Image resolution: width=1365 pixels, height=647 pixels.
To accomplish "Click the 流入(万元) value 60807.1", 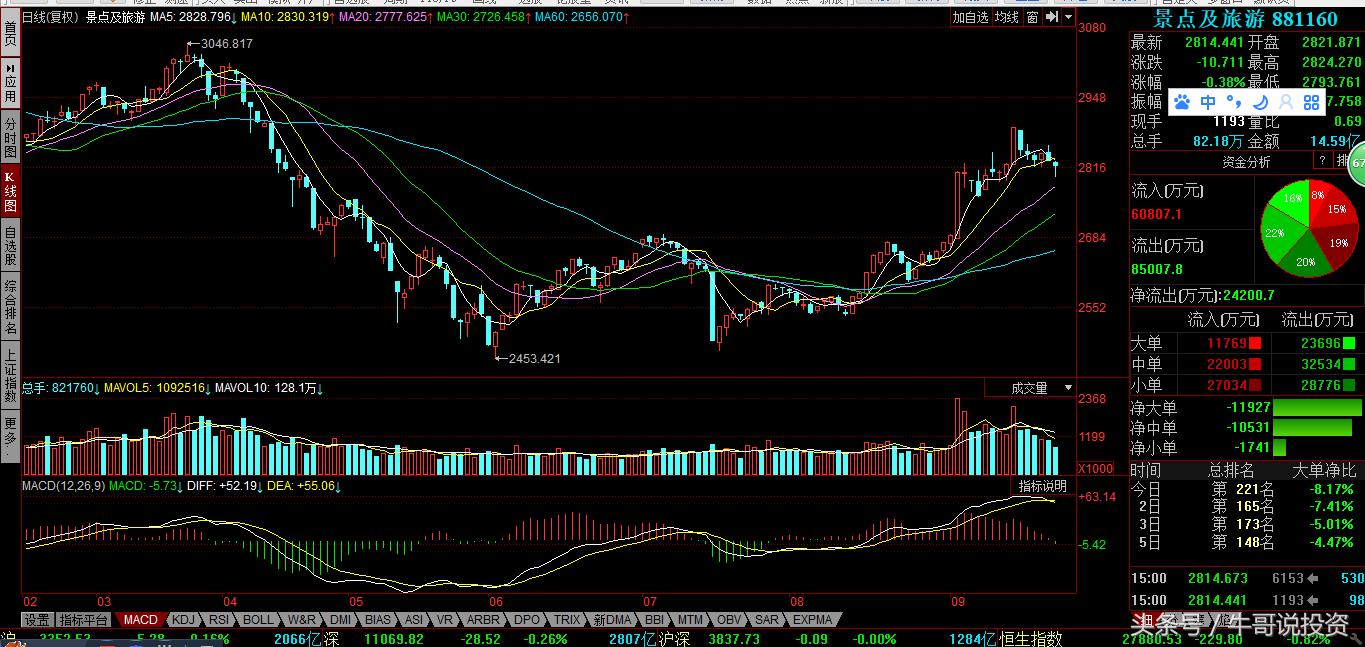I will click(1157, 214).
